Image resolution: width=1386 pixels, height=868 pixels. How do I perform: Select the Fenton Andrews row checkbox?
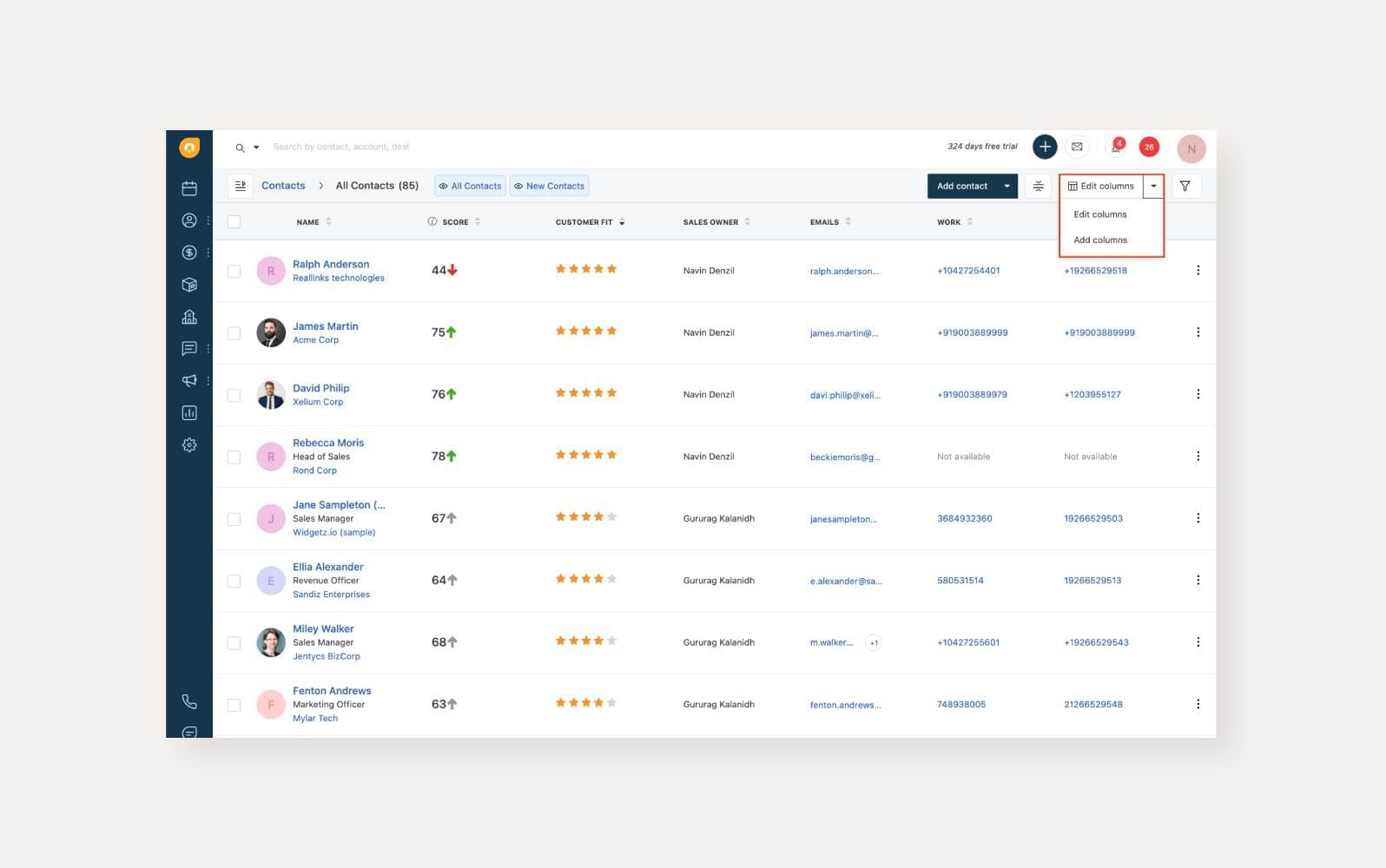click(x=234, y=705)
